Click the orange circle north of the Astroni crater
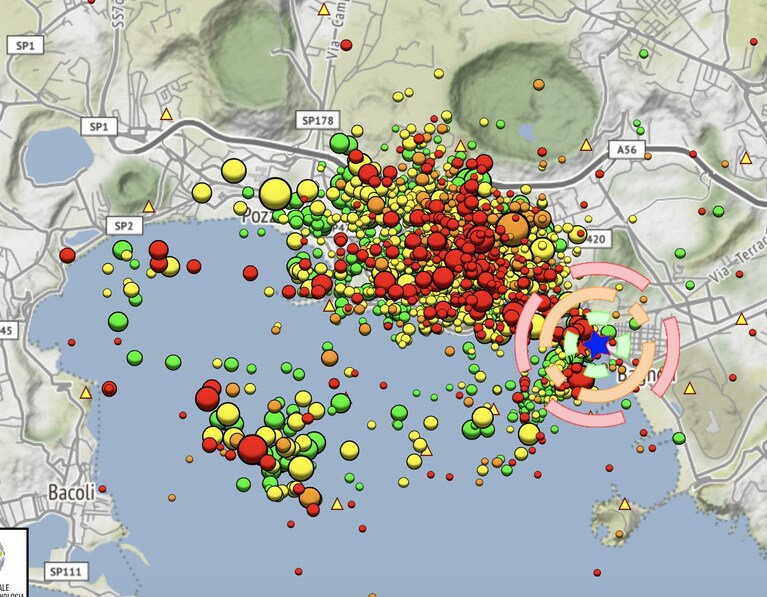Viewport: 767px width, 597px height. (539, 85)
